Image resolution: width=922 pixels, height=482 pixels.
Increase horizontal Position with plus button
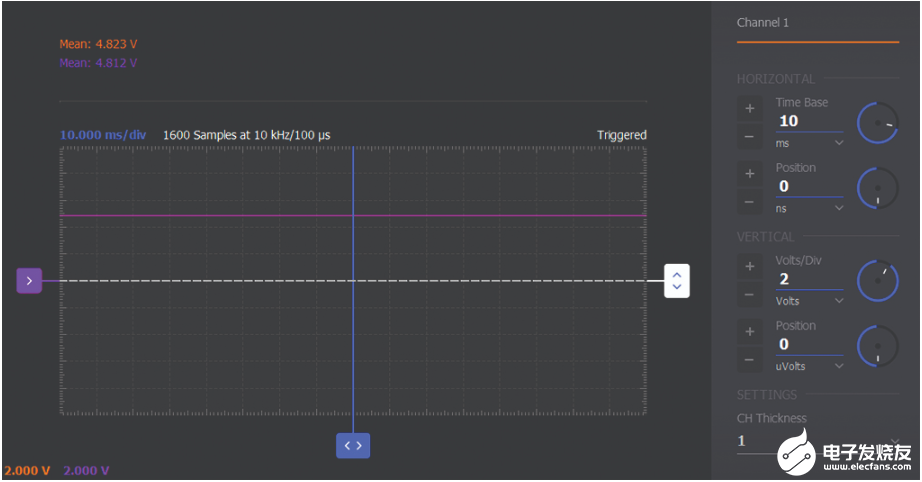point(750,174)
